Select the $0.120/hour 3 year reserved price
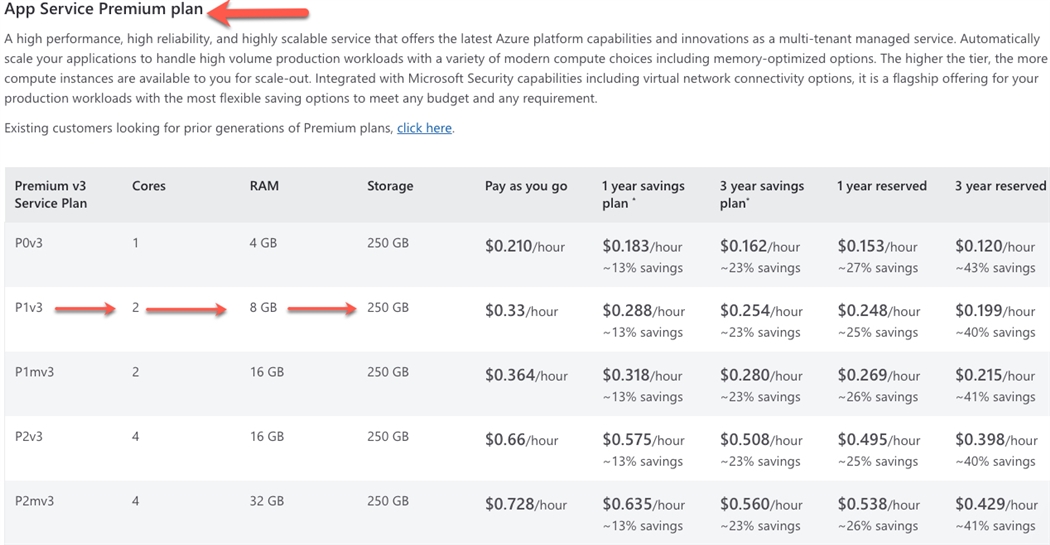This screenshot has width=1050, height=545. (995, 246)
